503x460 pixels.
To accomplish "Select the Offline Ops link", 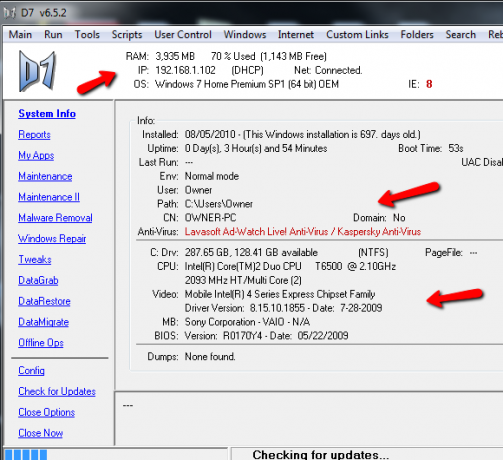I will click(41, 343).
